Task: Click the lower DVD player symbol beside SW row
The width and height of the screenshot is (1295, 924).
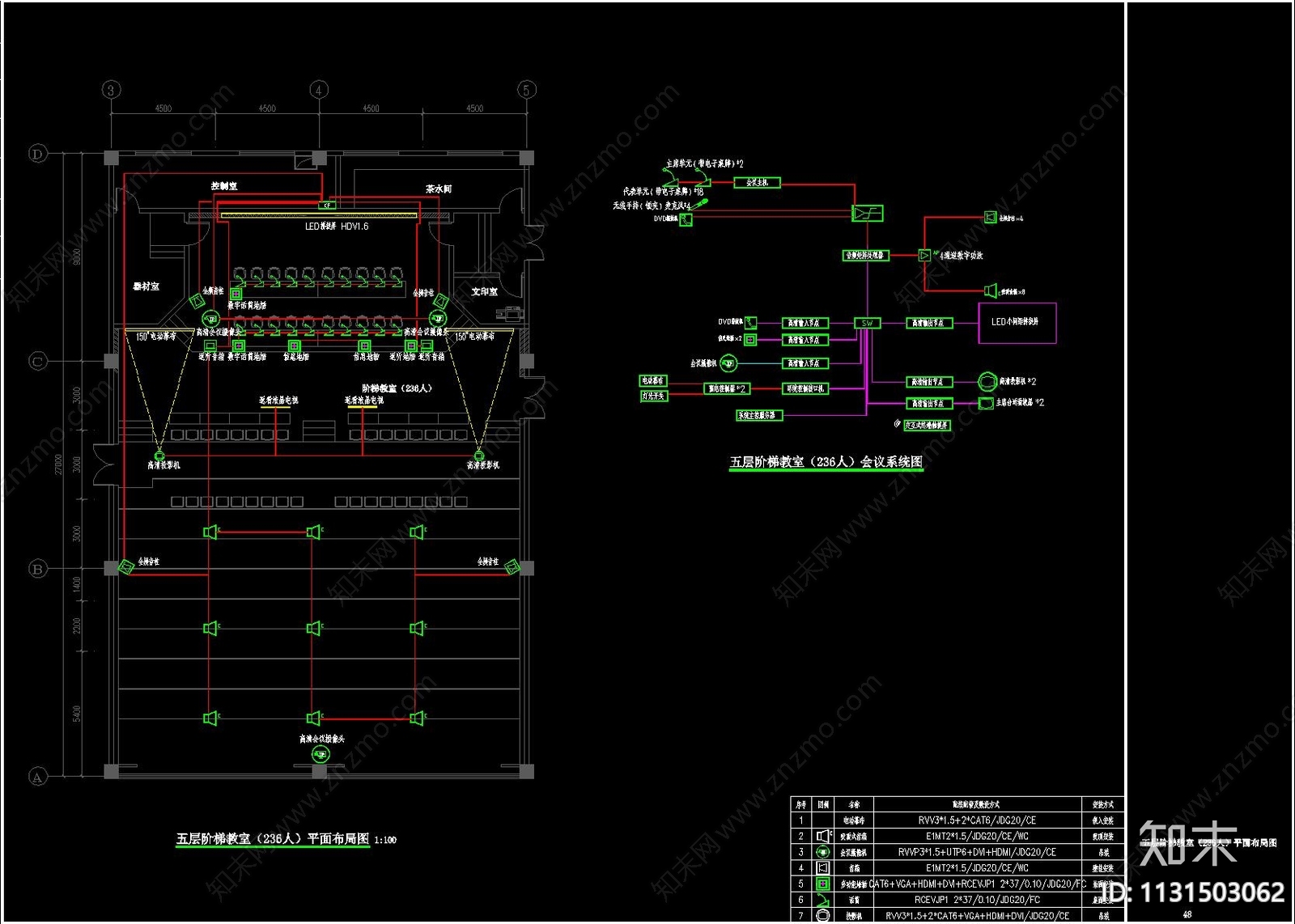Action: point(750,322)
